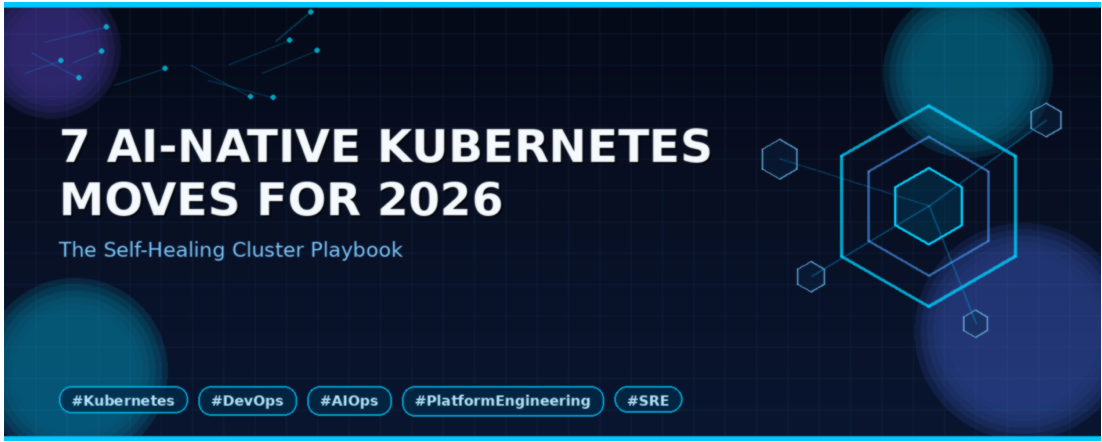The image size is (1102, 442).
Task: Click the central nested hexagon graphic
Action: click(x=928, y=206)
